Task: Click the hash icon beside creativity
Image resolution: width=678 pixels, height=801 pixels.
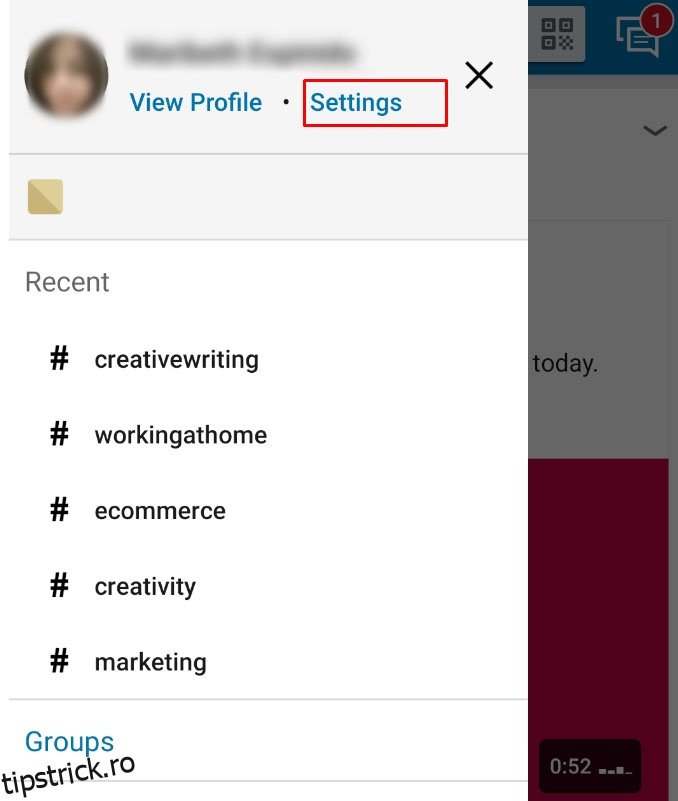Action: [60, 586]
